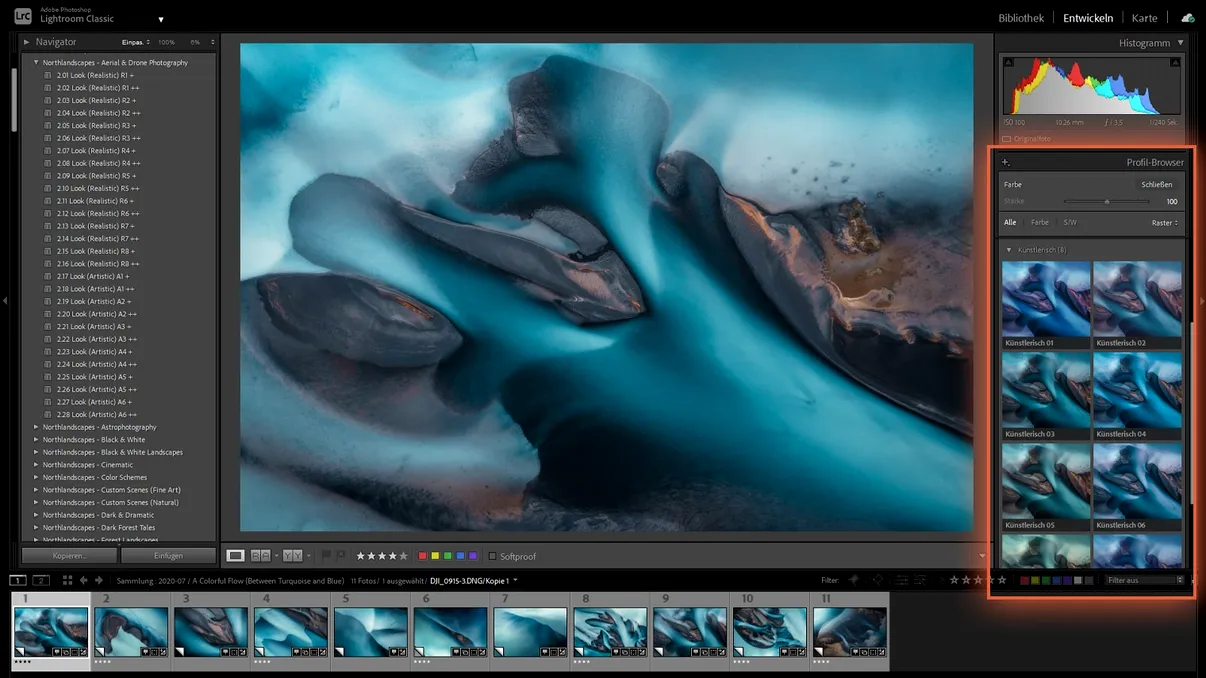Enable the Softproof checkbox
Screen dimensions: 1206x678
[x=491, y=555]
